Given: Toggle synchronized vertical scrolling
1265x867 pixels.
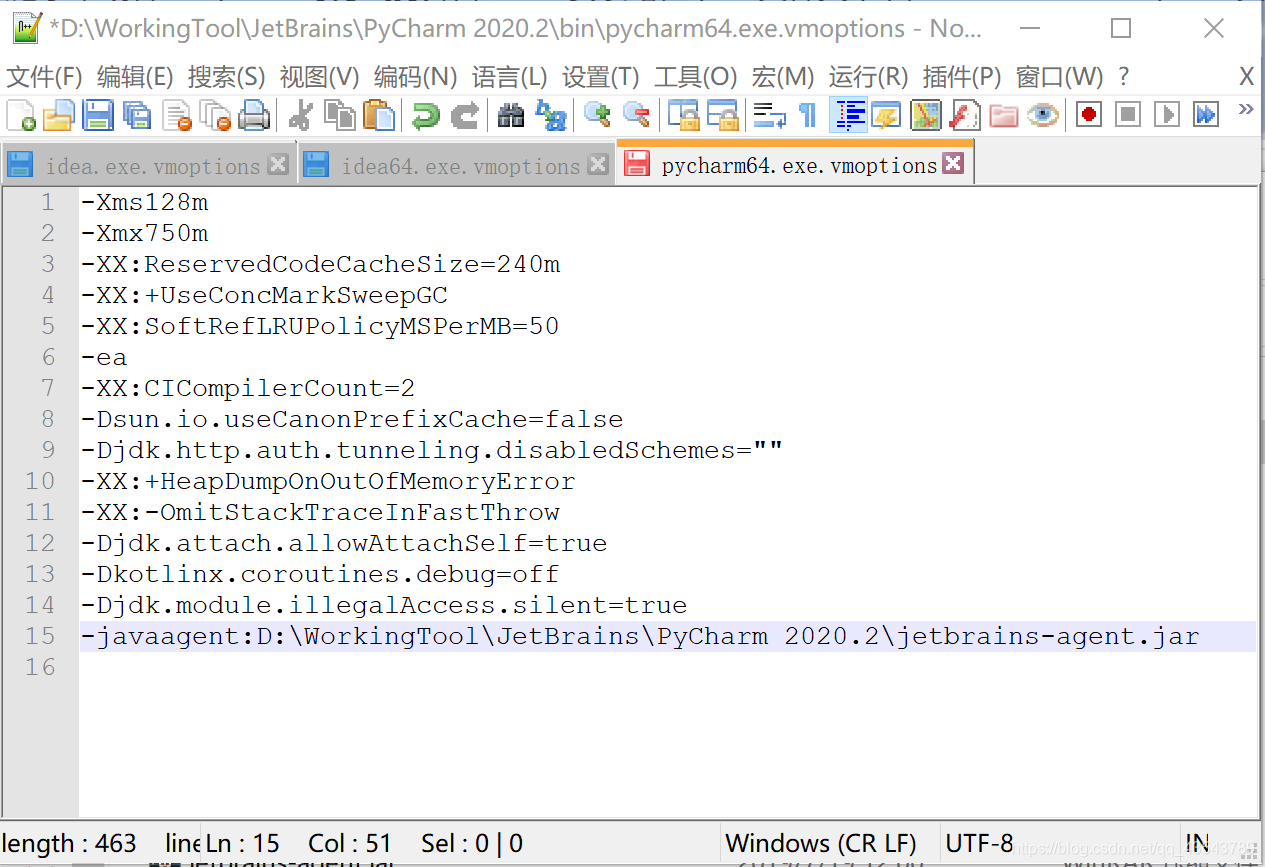Looking at the screenshot, I should tap(683, 115).
